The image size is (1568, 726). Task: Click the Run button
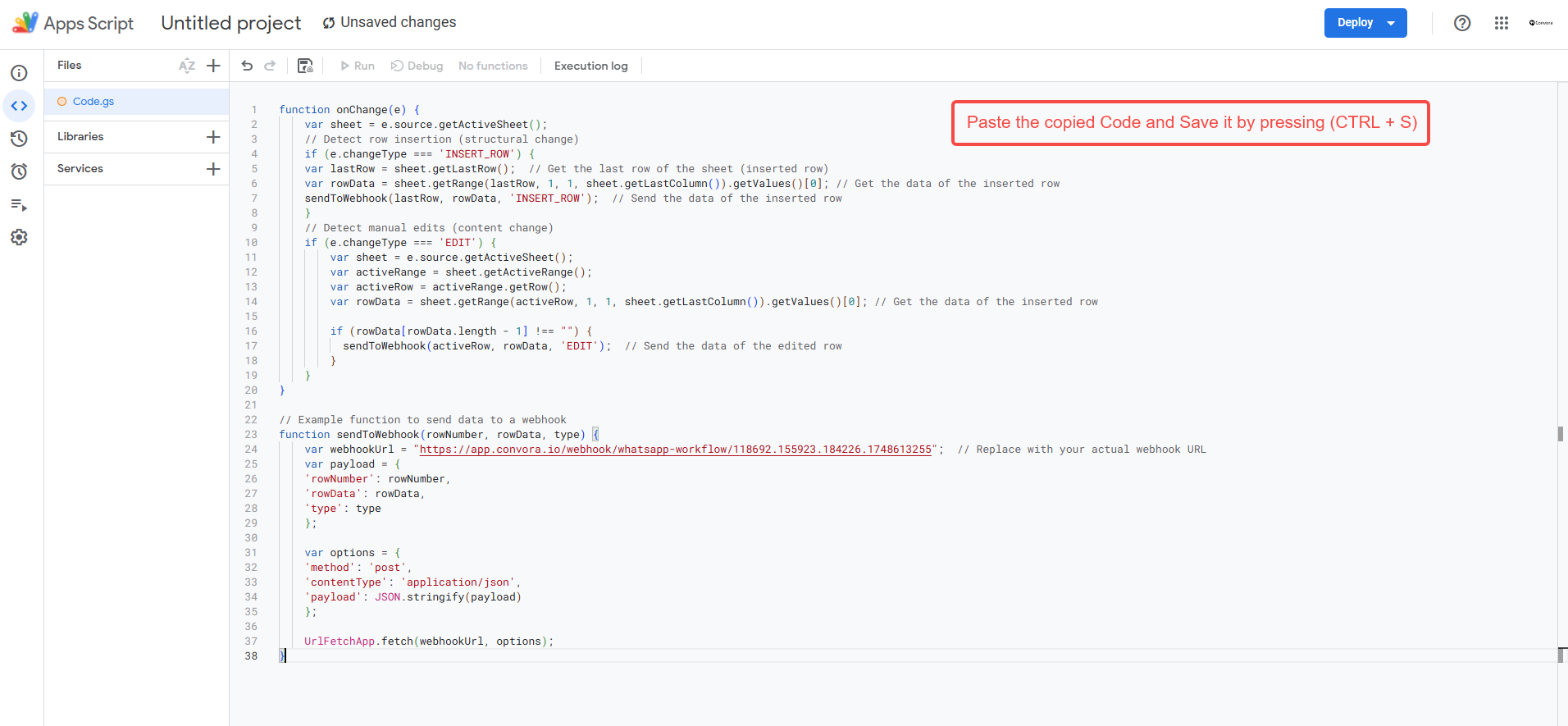coord(358,66)
